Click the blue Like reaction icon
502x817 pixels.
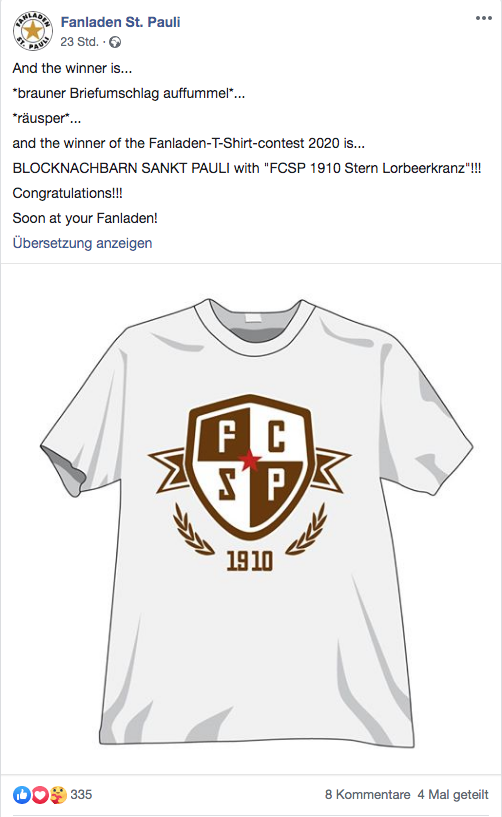point(22,795)
